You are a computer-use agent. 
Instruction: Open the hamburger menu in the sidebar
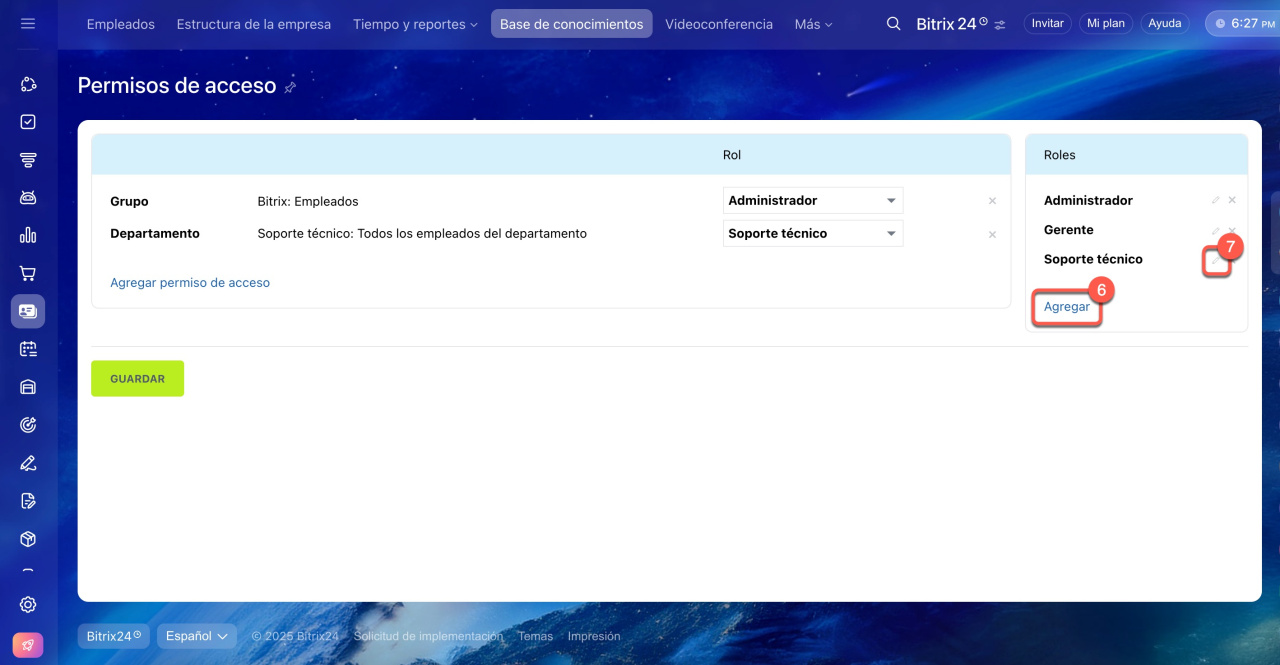(x=28, y=23)
